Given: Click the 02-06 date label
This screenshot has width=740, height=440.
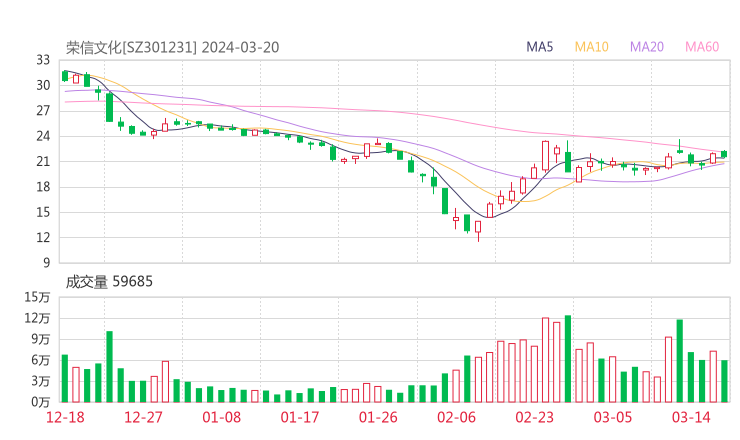Looking at the screenshot, I should tap(456, 417).
